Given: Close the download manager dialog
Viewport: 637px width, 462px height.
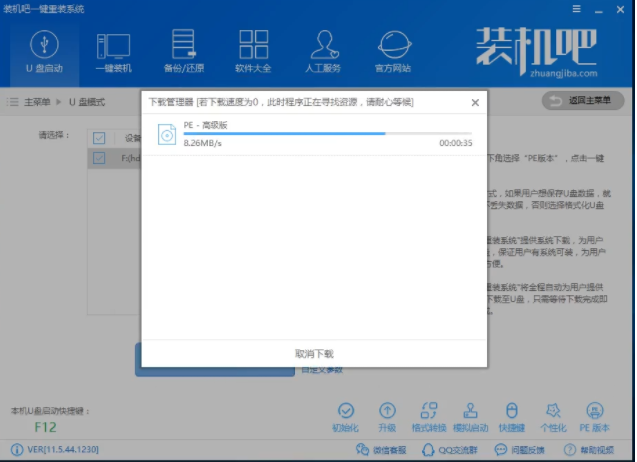Looking at the screenshot, I should (x=474, y=101).
